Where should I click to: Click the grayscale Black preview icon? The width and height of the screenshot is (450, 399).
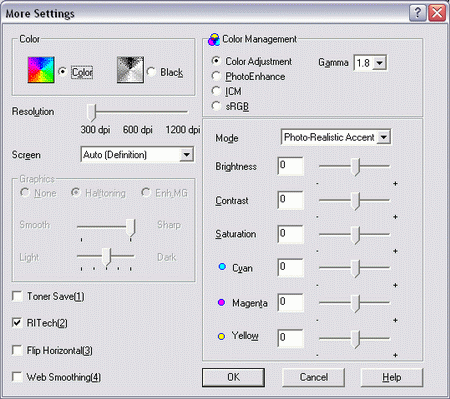[130, 70]
